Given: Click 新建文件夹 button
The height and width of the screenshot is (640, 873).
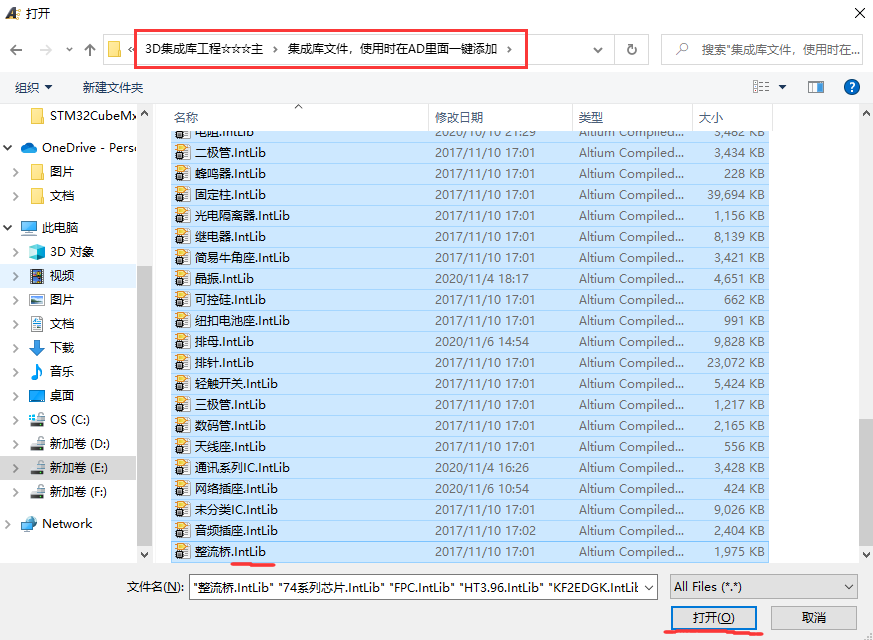Looking at the screenshot, I should (x=113, y=87).
